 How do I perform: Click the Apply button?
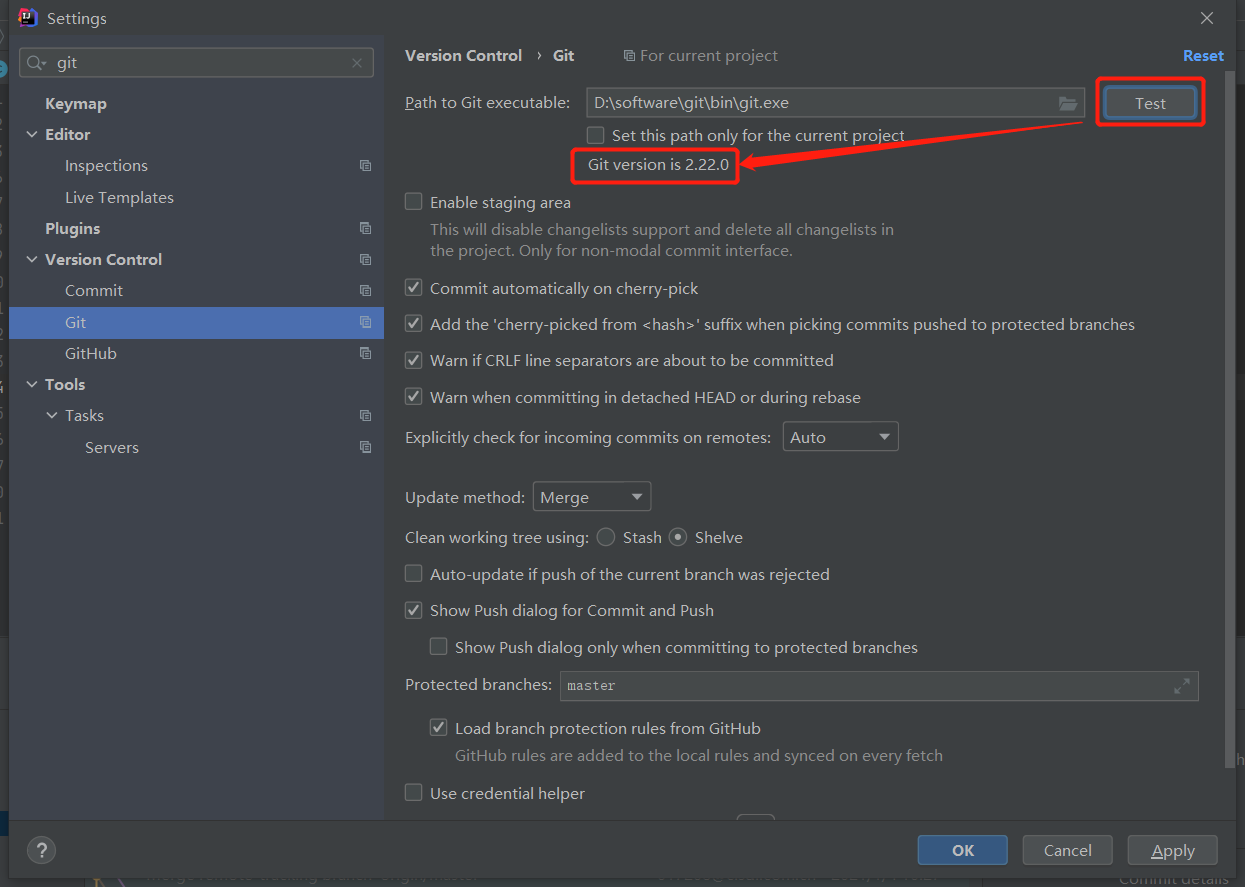click(x=1173, y=850)
